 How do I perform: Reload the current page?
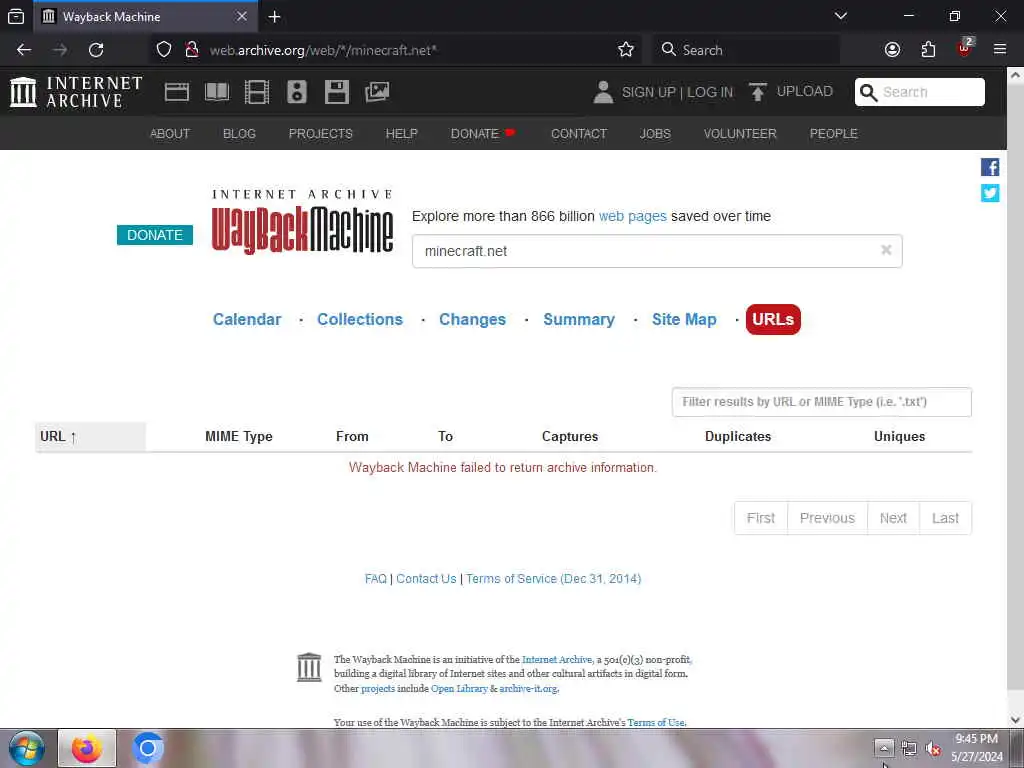point(96,50)
